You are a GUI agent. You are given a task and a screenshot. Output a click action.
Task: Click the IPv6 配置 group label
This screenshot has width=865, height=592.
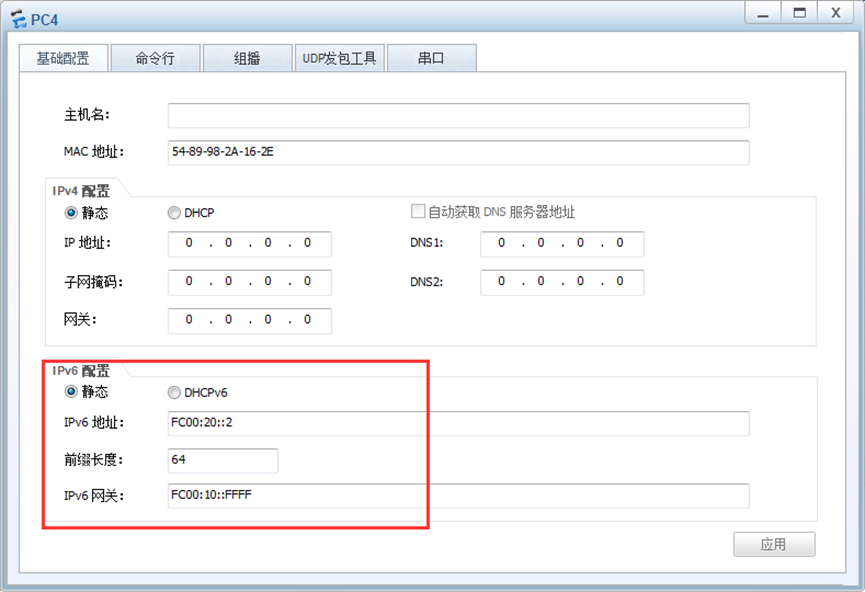click(81, 371)
